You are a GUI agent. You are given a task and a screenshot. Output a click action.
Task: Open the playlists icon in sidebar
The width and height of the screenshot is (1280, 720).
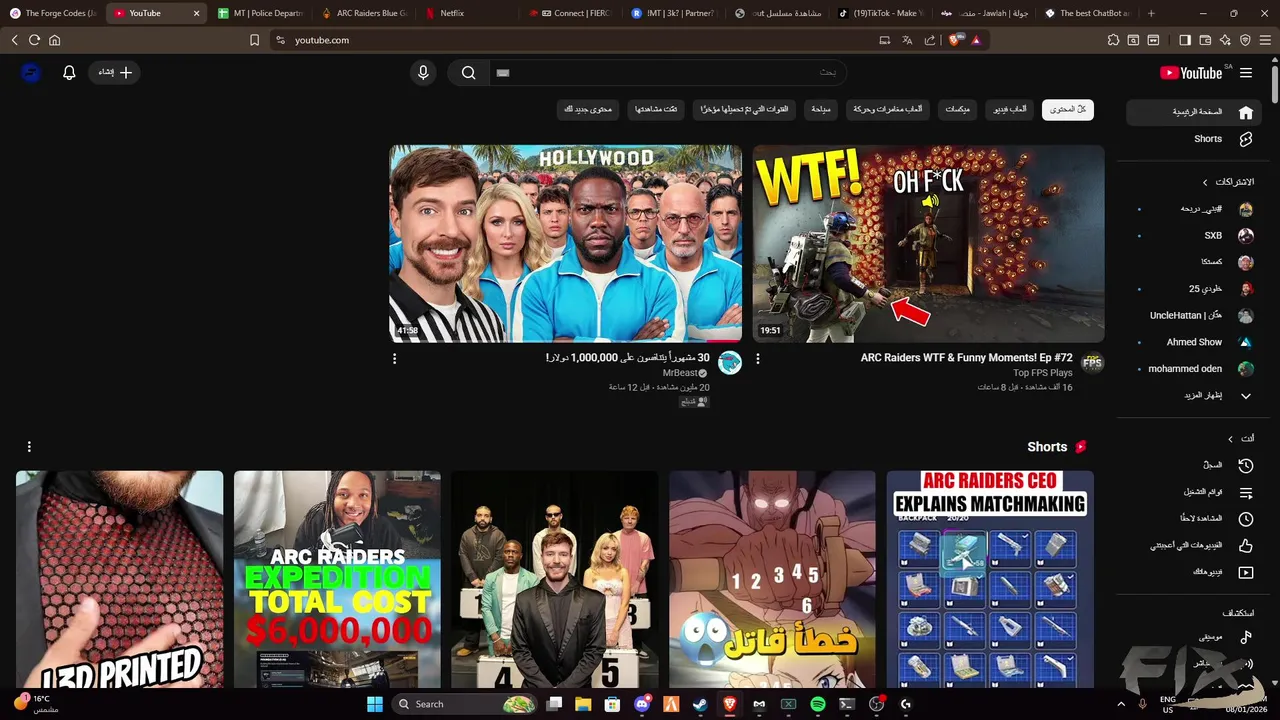[1246, 492]
